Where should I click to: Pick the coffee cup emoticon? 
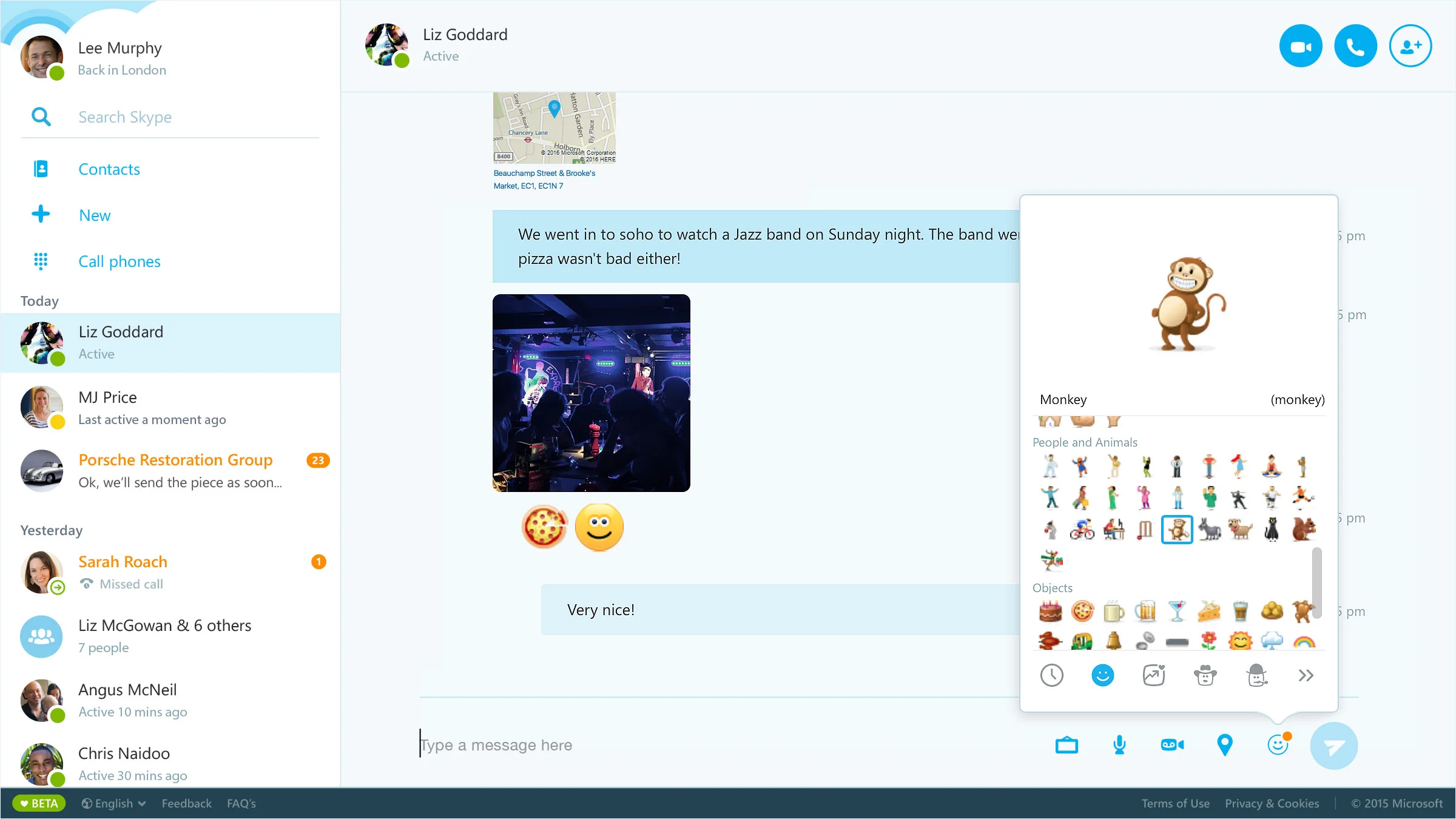click(x=1240, y=611)
